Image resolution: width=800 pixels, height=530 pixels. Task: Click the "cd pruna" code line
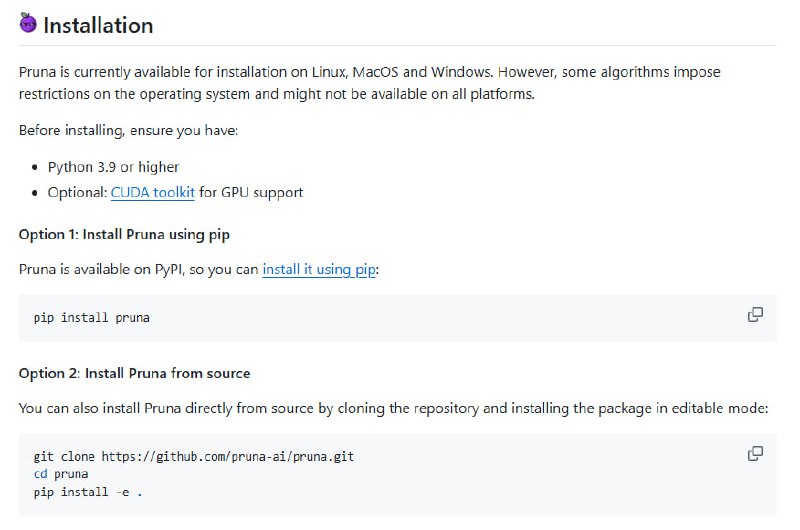[60, 474]
